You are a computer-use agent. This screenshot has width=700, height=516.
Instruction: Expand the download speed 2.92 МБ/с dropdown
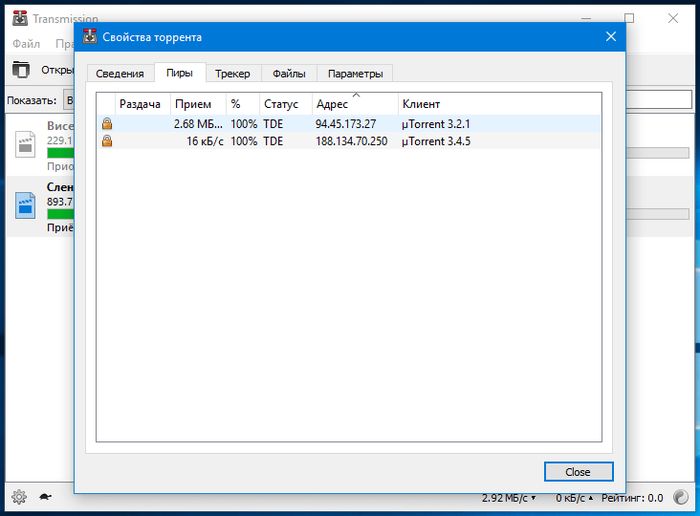point(509,497)
